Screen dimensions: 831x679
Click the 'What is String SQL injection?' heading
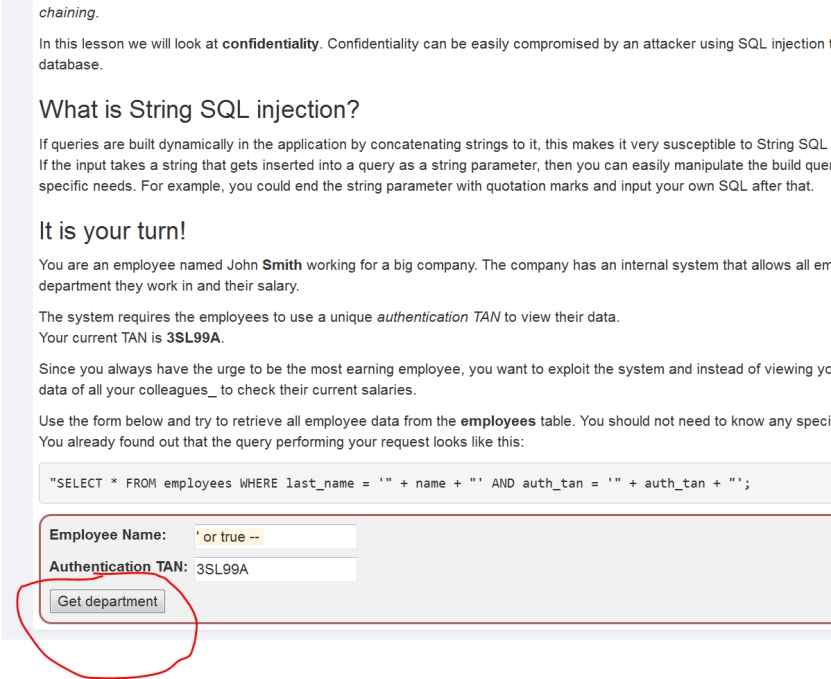click(199, 110)
